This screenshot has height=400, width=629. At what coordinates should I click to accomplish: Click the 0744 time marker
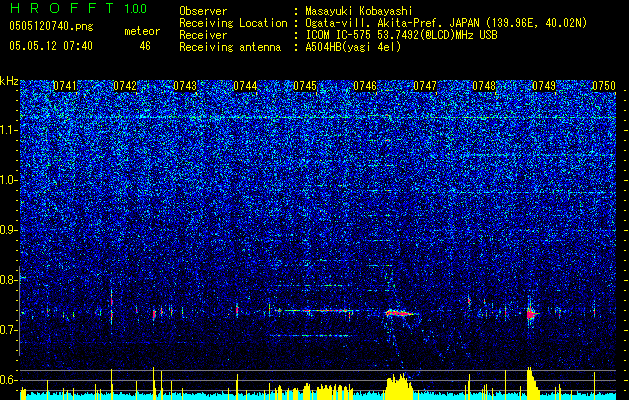click(x=245, y=86)
